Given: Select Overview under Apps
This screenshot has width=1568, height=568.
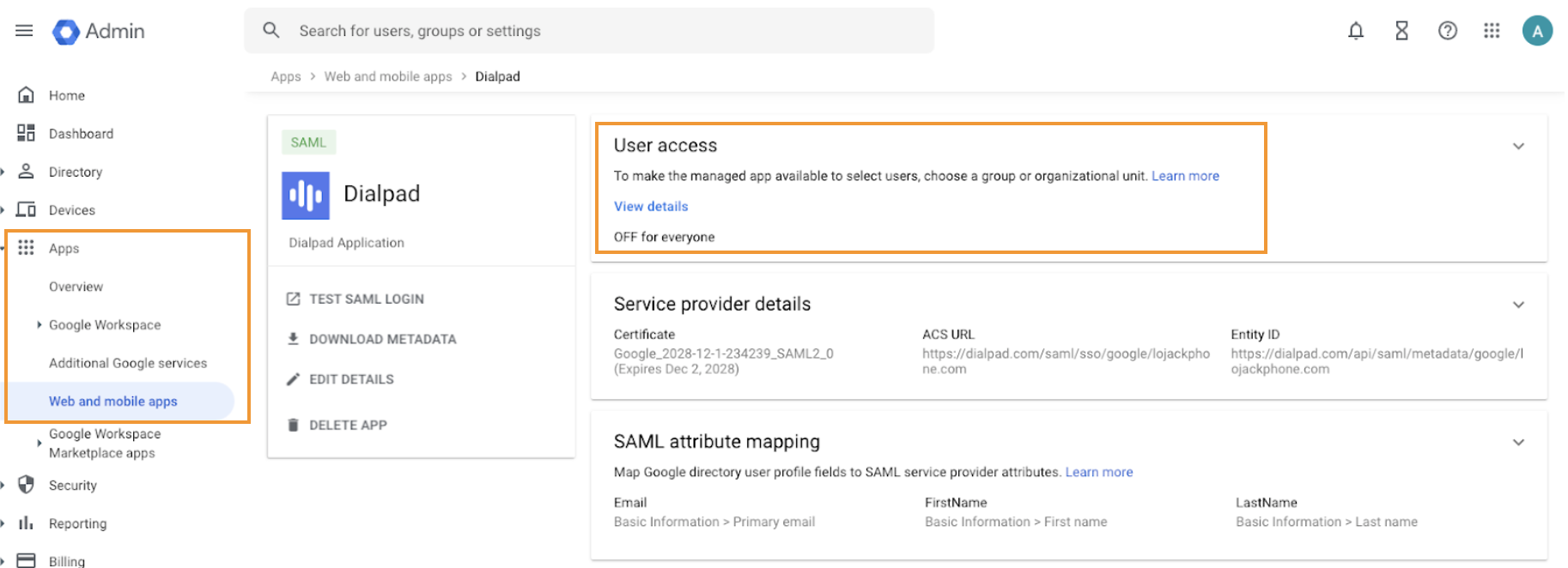Looking at the screenshot, I should [76, 287].
